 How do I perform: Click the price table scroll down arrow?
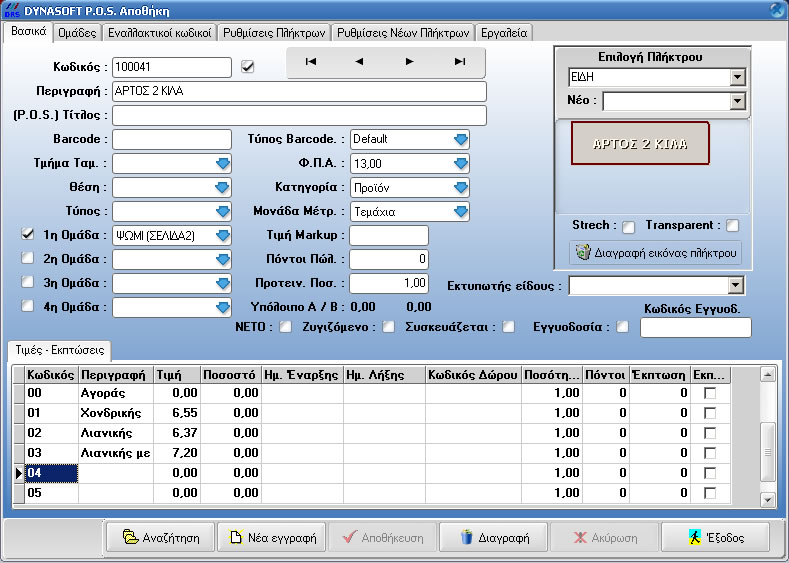767,499
